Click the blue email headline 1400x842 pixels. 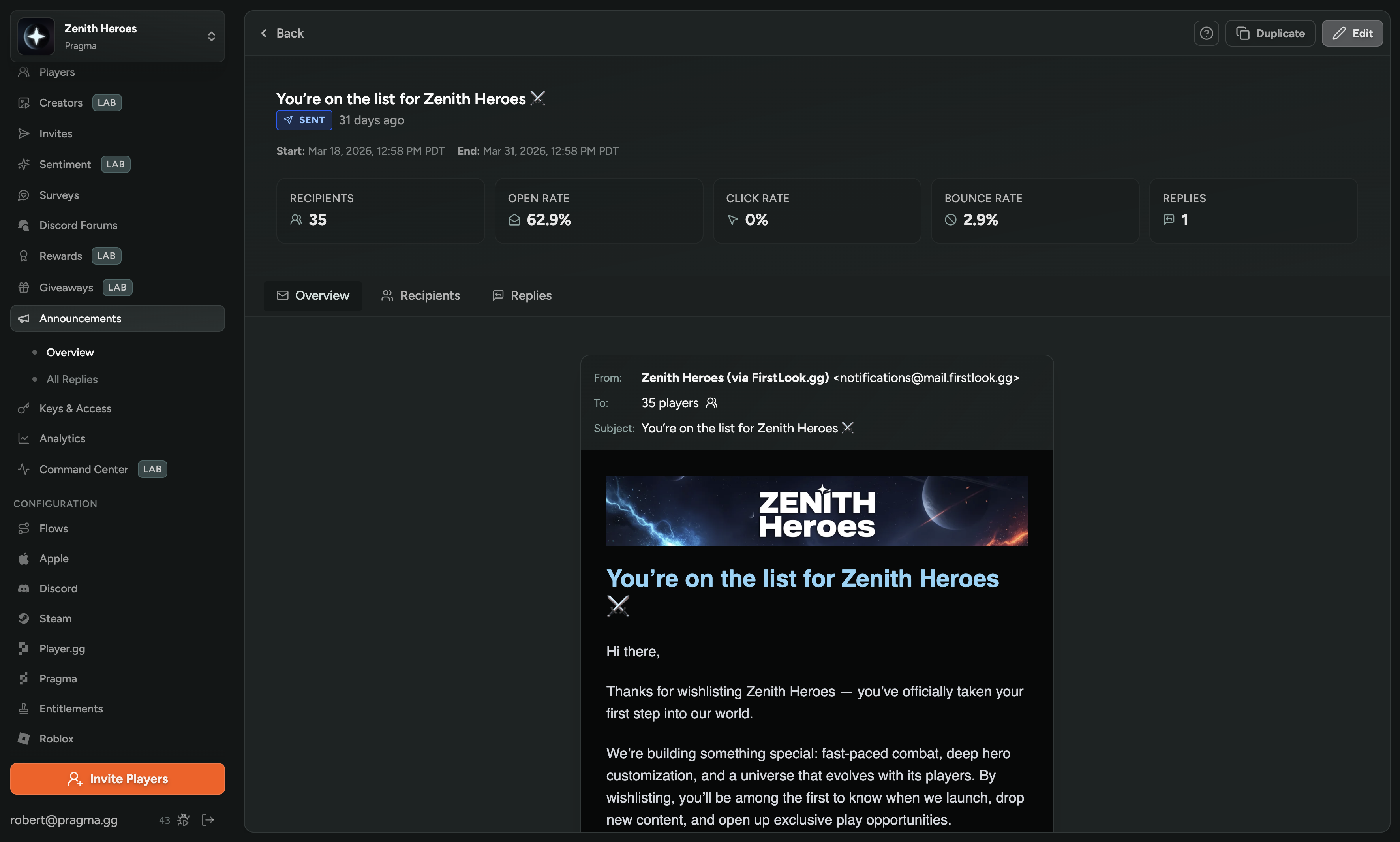point(802,592)
